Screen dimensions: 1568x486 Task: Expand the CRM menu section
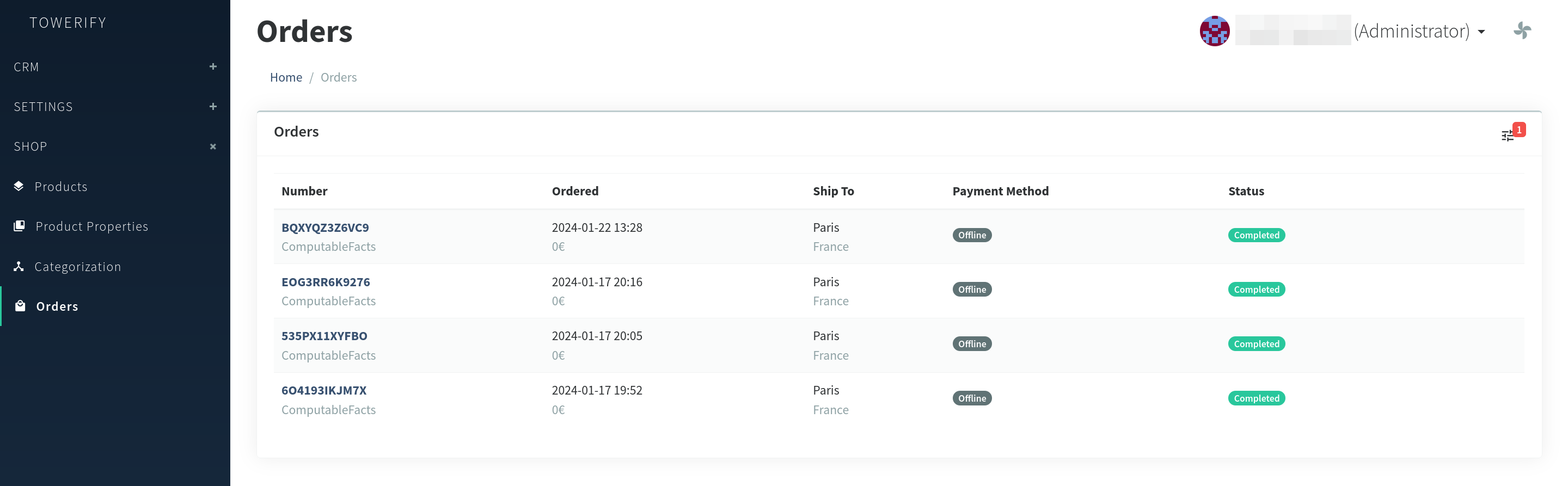pyautogui.click(x=212, y=66)
